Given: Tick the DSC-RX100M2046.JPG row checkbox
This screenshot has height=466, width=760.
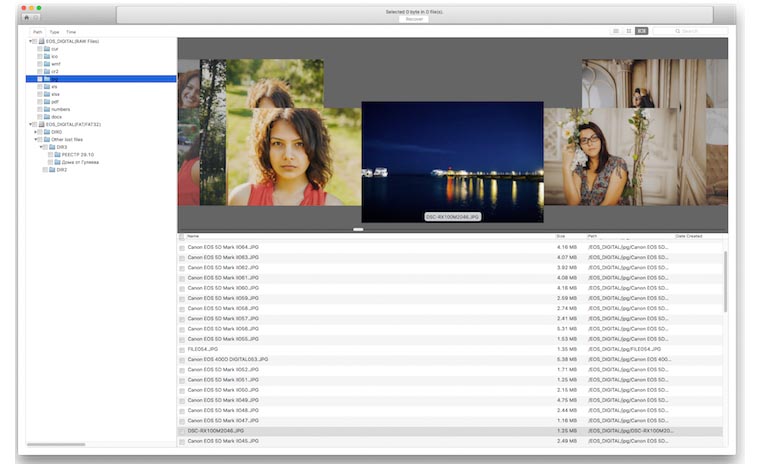Looking at the screenshot, I should click(182, 432).
